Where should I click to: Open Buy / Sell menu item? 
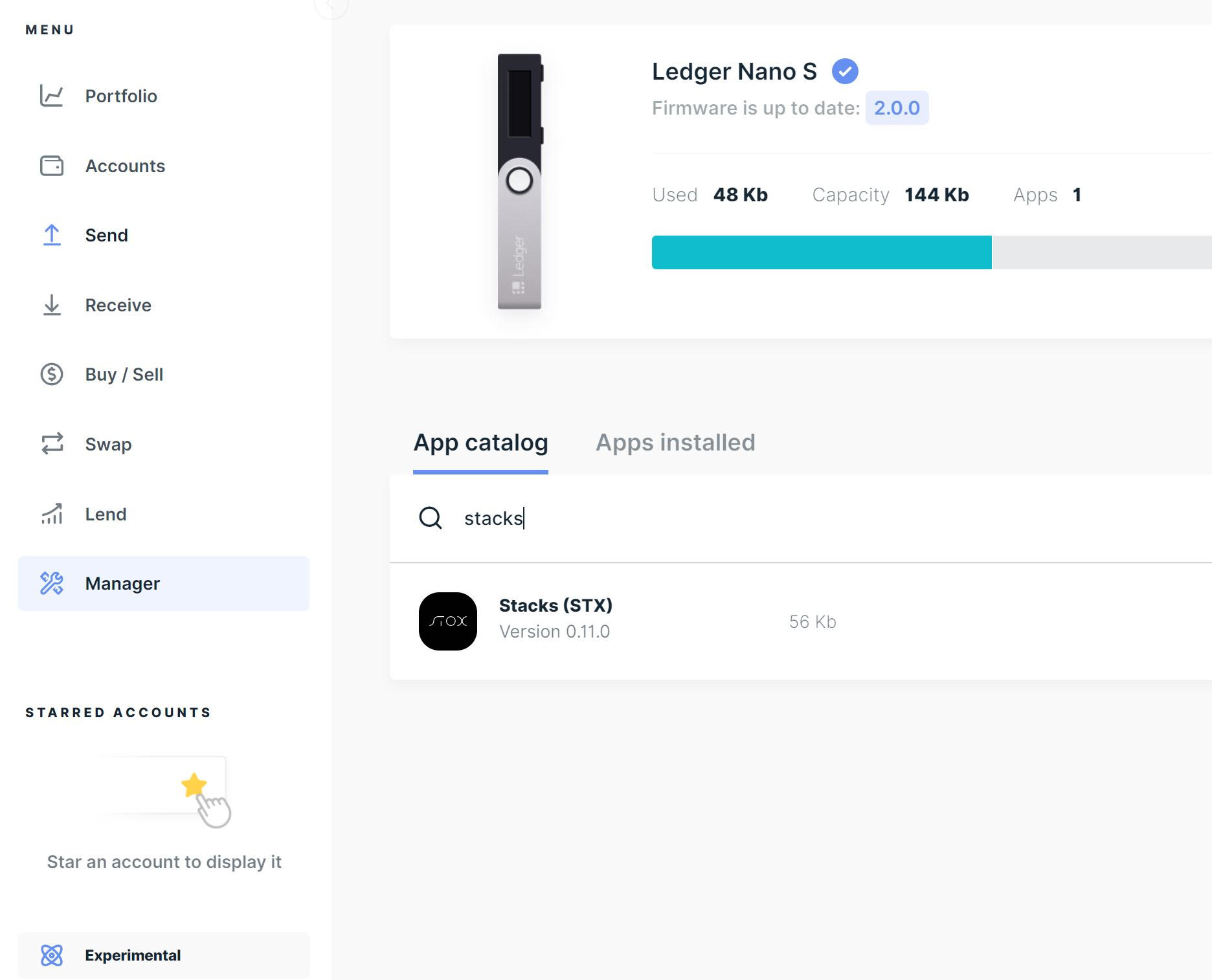point(164,374)
